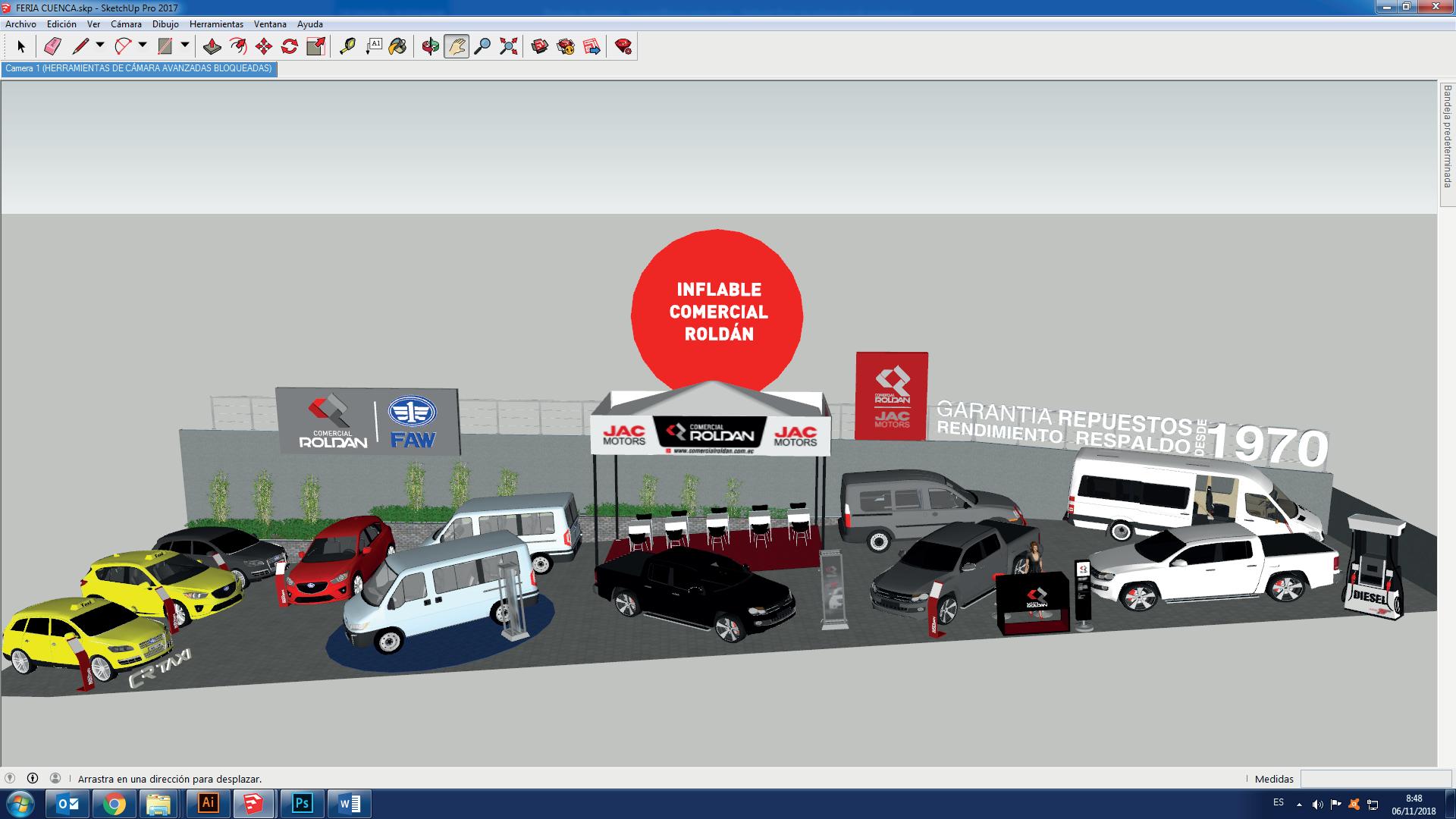Switch to the Orbit tool
This screenshot has height=819, width=1456.
point(430,47)
